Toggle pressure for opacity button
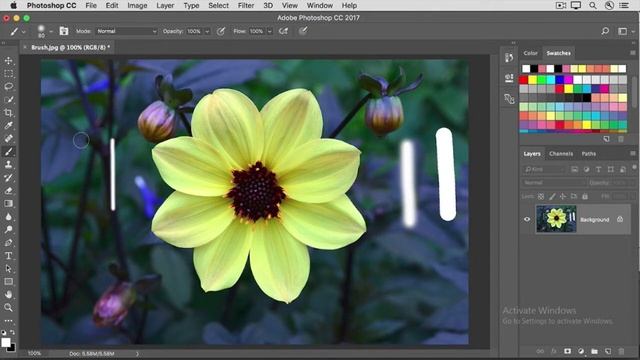Image resolution: width=640 pixels, height=360 pixels. pyautogui.click(x=221, y=31)
